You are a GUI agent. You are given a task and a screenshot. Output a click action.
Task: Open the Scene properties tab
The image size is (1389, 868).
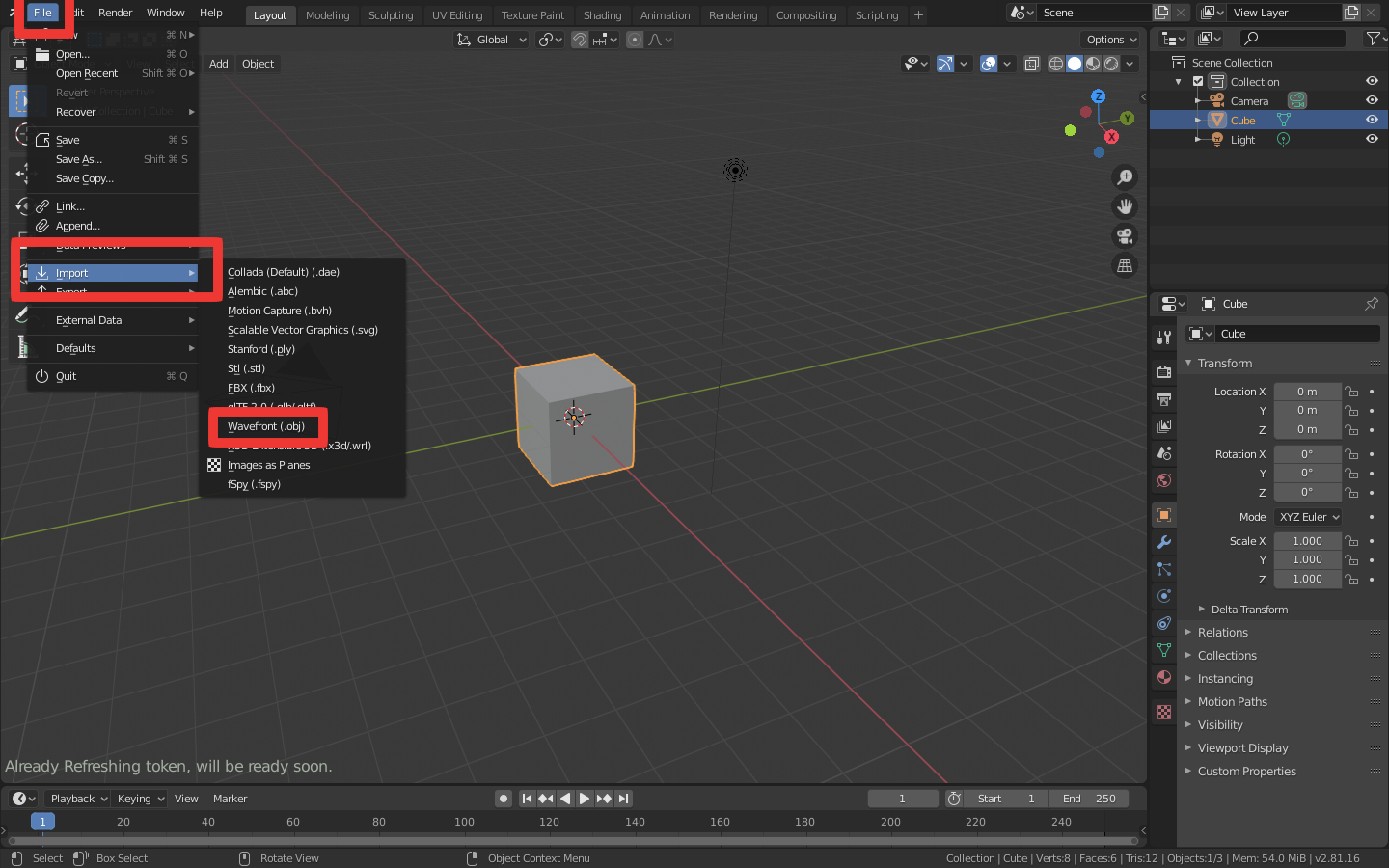pos(1164,452)
